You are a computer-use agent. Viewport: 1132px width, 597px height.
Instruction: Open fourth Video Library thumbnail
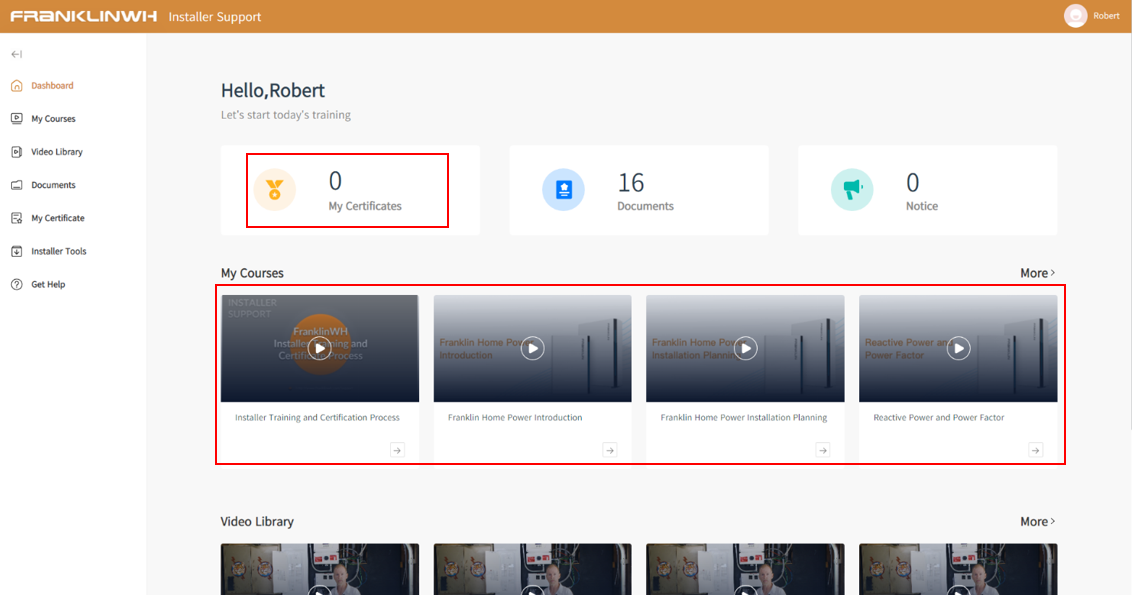[x=958, y=570]
